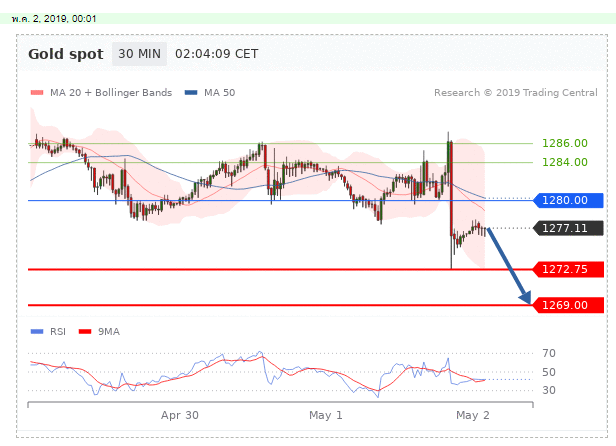The height and width of the screenshot is (446, 616).
Task: Click the 9MA red legend swatch
Action: point(85,332)
